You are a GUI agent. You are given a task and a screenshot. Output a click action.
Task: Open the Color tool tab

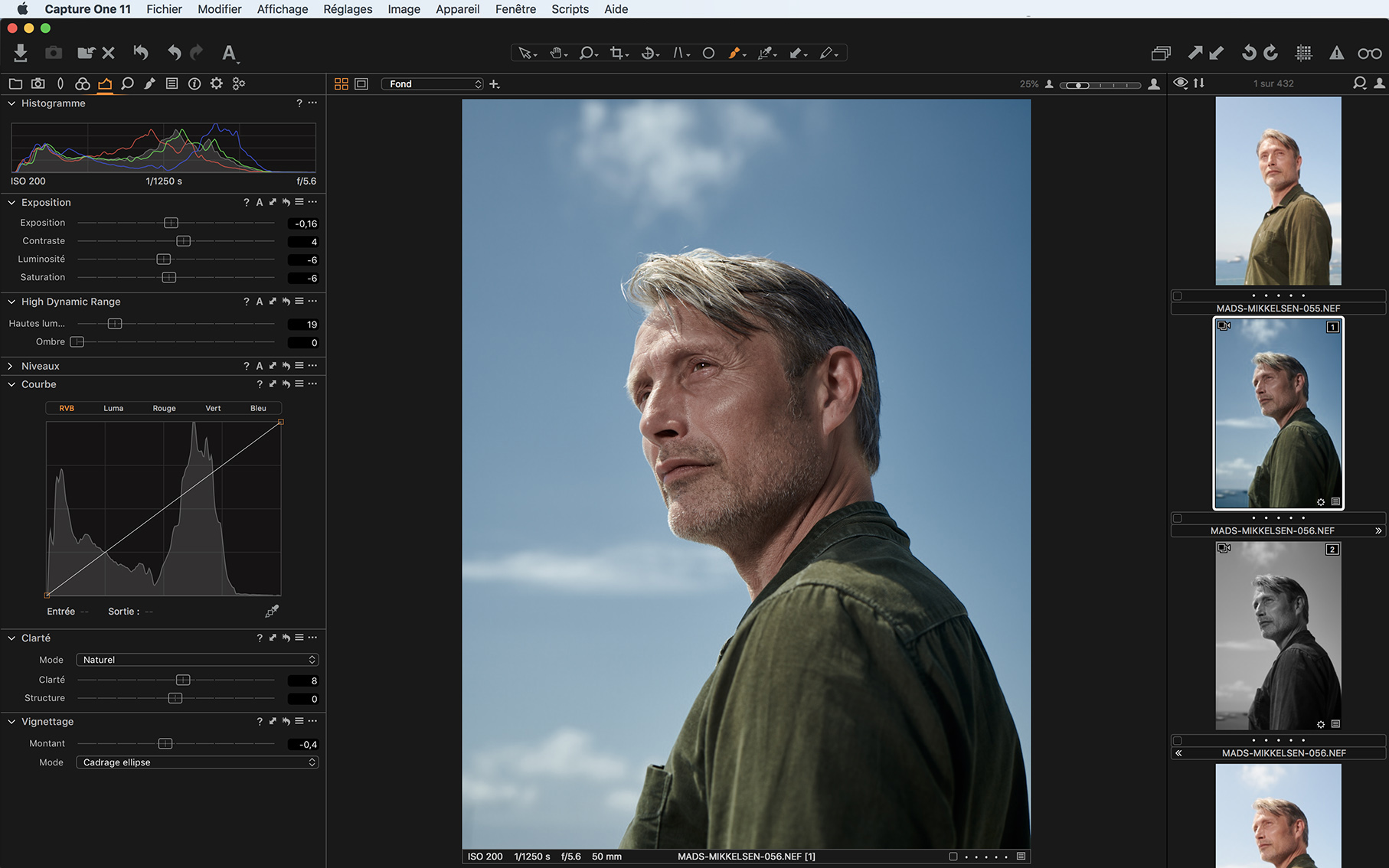click(x=82, y=83)
